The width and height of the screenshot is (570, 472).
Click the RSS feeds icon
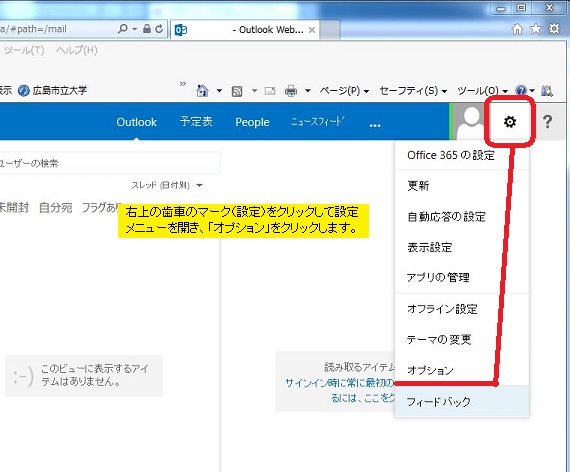[237, 91]
